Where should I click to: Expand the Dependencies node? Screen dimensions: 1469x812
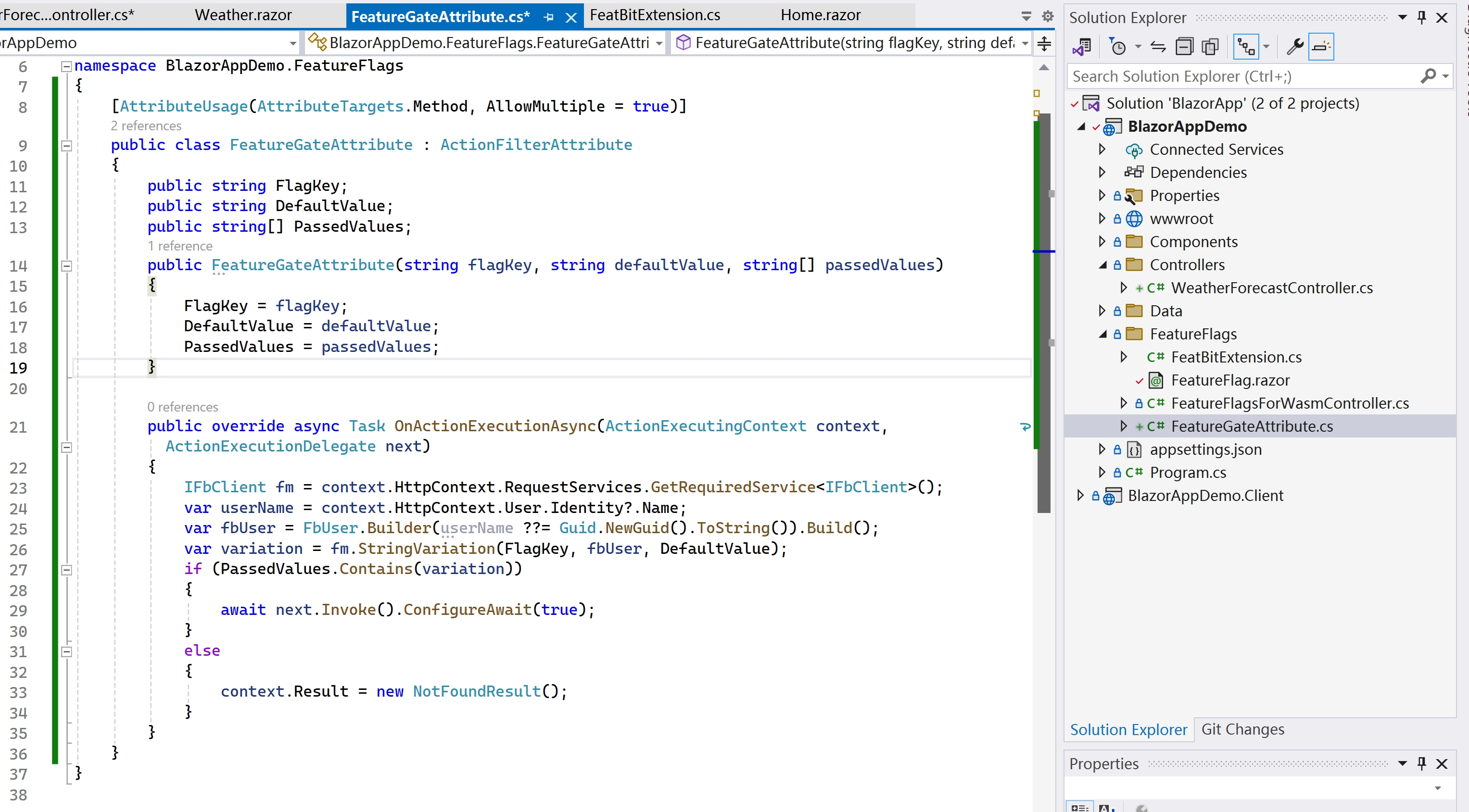pyautogui.click(x=1102, y=172)
